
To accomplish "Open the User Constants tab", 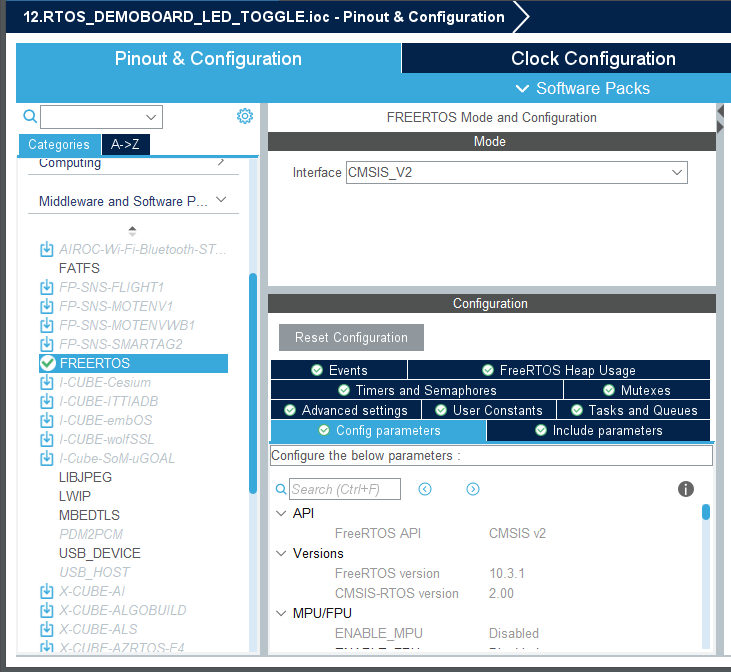I will tap(489, 410).
